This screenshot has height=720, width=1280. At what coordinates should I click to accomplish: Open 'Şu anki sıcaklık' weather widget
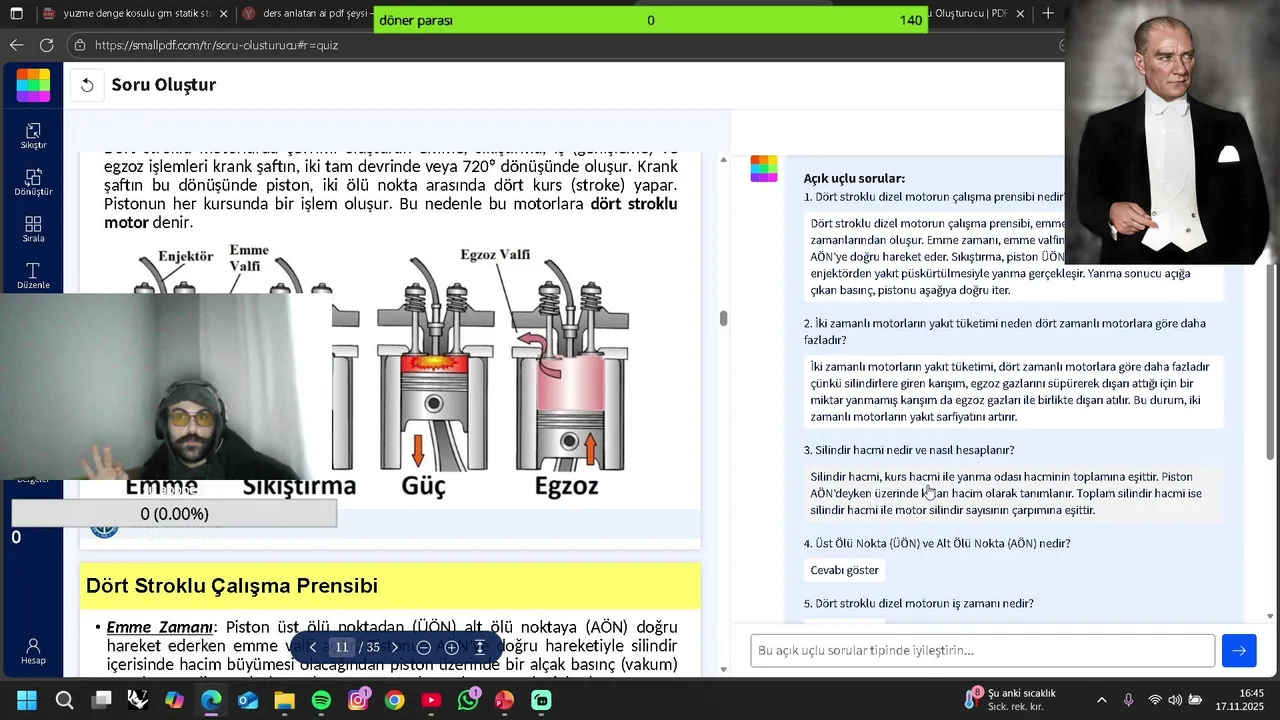click(x=1010, y=700)
